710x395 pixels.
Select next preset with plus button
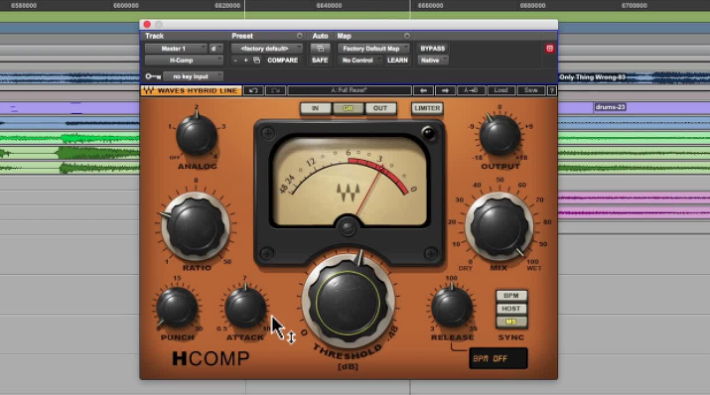(x=246, y=60)
